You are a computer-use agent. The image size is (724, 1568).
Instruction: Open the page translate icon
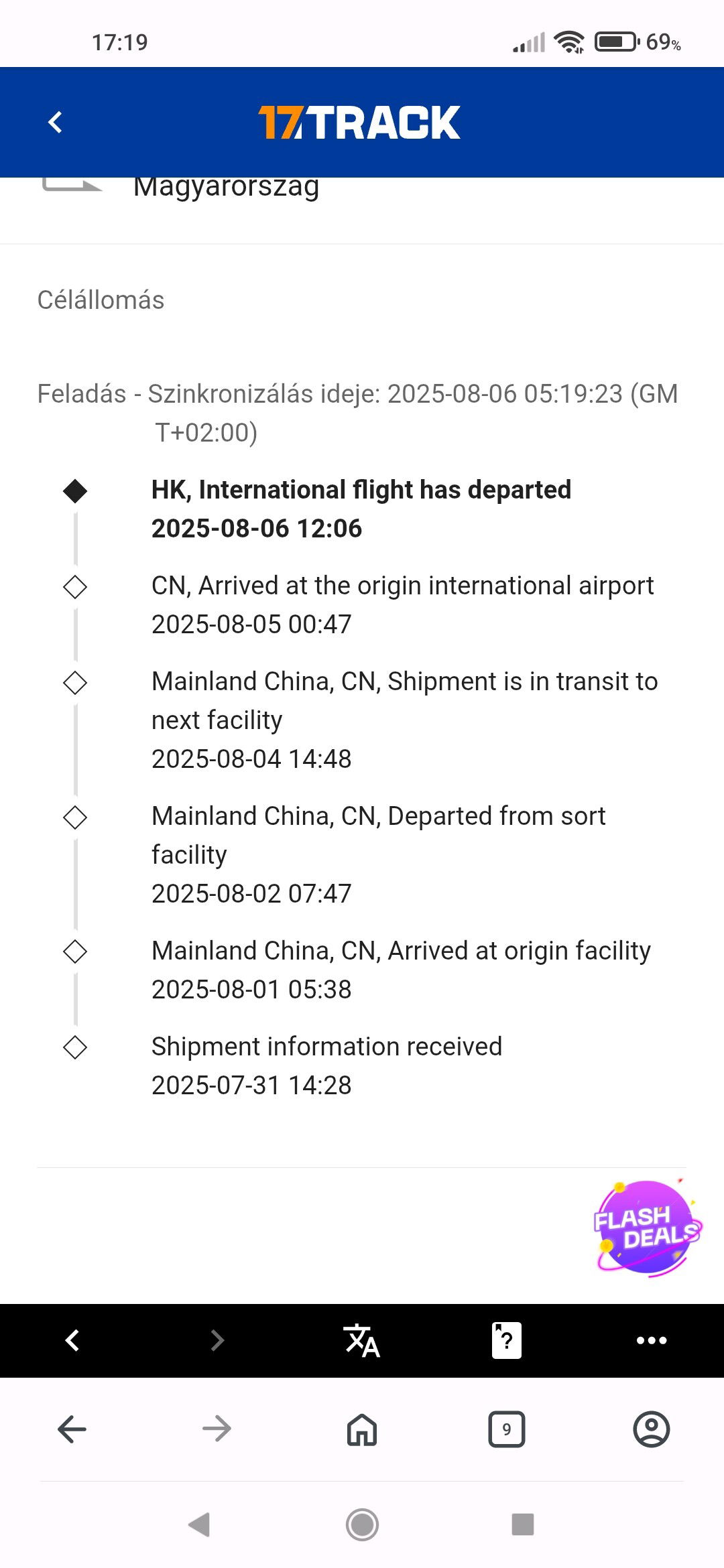pos(362,1340)
